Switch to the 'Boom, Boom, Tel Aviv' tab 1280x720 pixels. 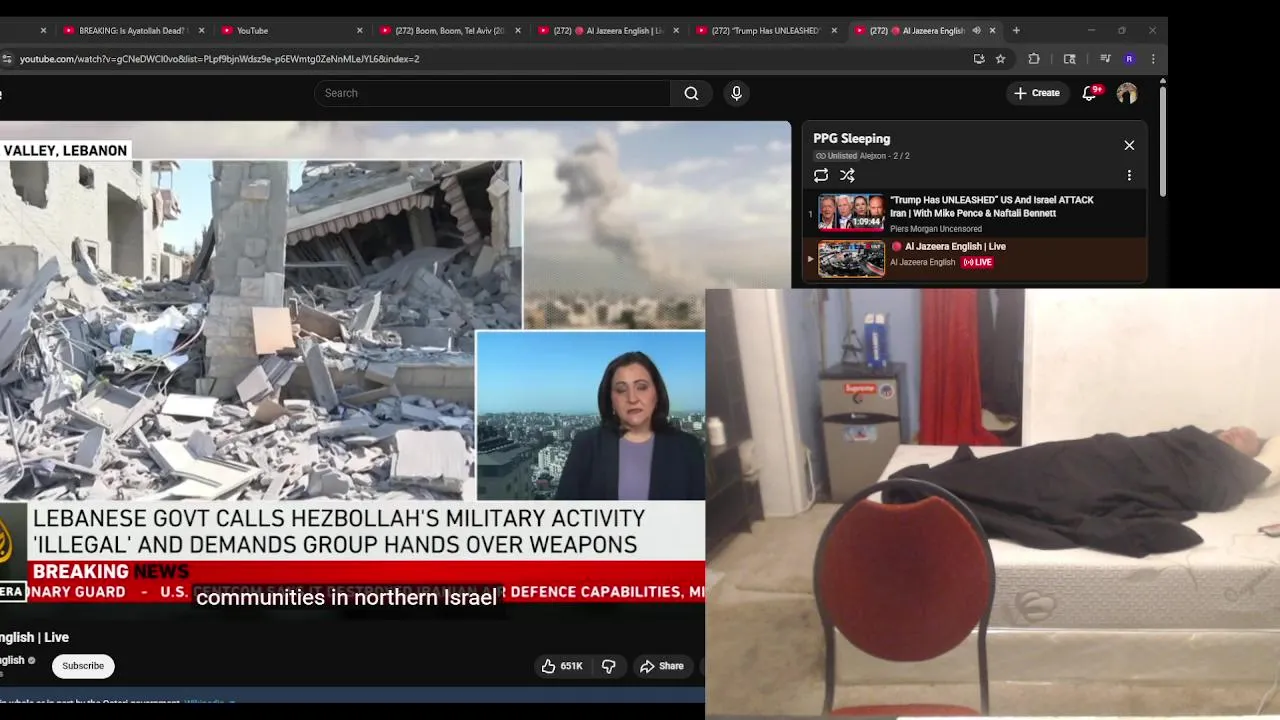click(x=448, y=31)
